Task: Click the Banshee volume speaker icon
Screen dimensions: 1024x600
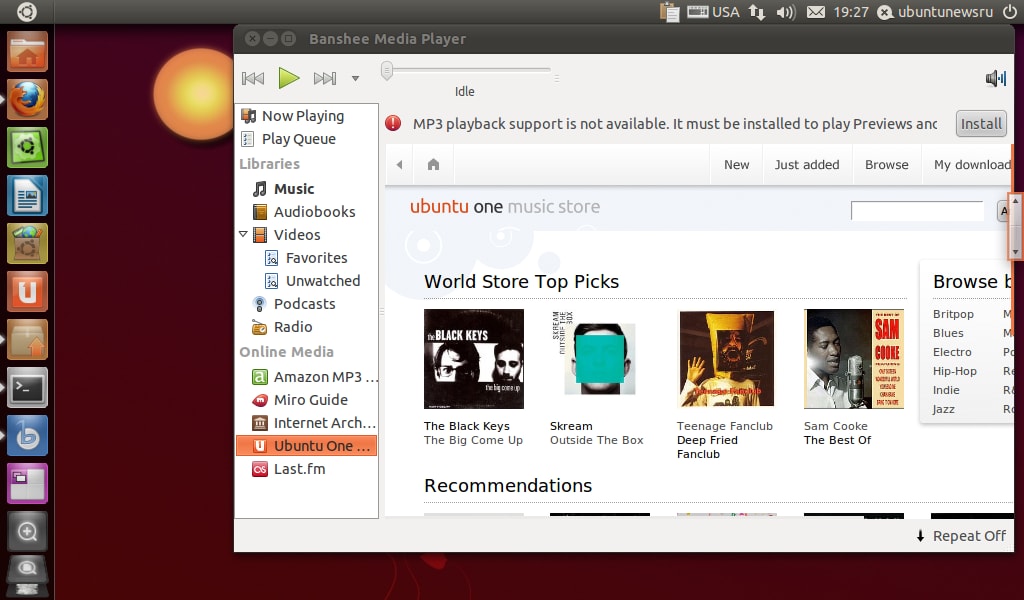Action: [996, 78]
